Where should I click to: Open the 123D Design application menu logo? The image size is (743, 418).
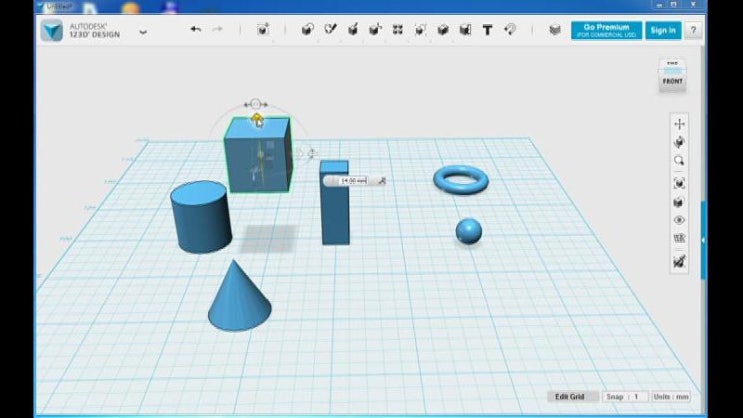tap(52, 30)
